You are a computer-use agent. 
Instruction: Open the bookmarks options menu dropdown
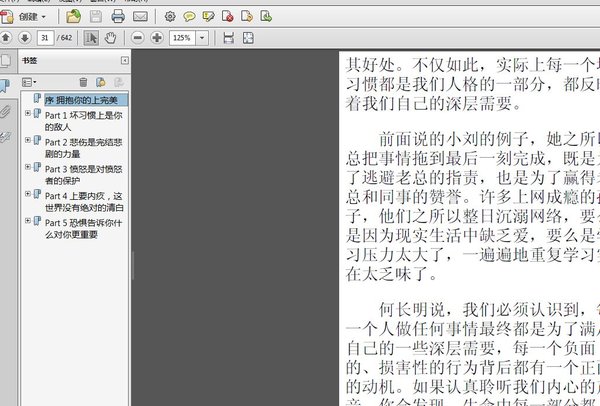point(29,82)
